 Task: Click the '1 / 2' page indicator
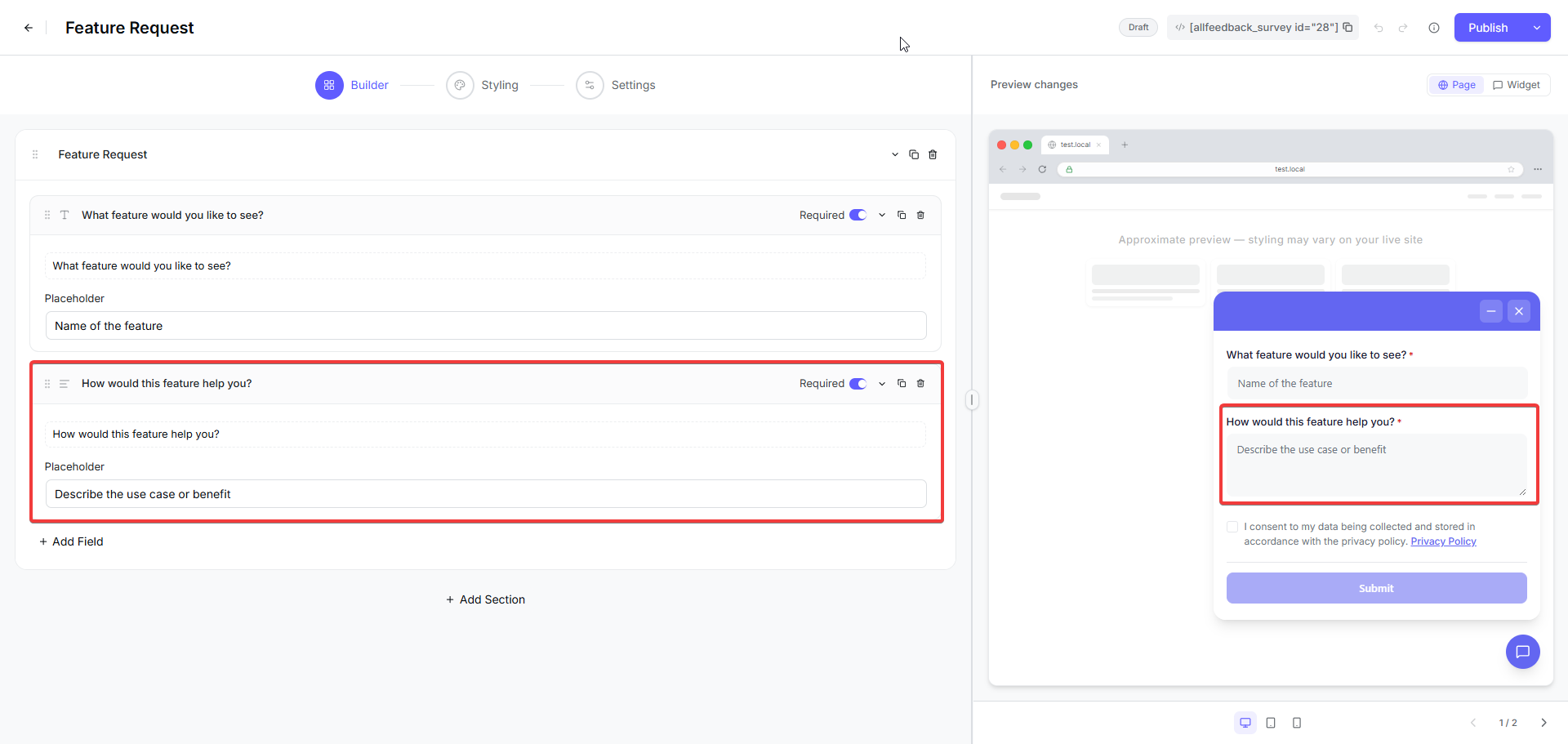click(x=1508, y=723)
